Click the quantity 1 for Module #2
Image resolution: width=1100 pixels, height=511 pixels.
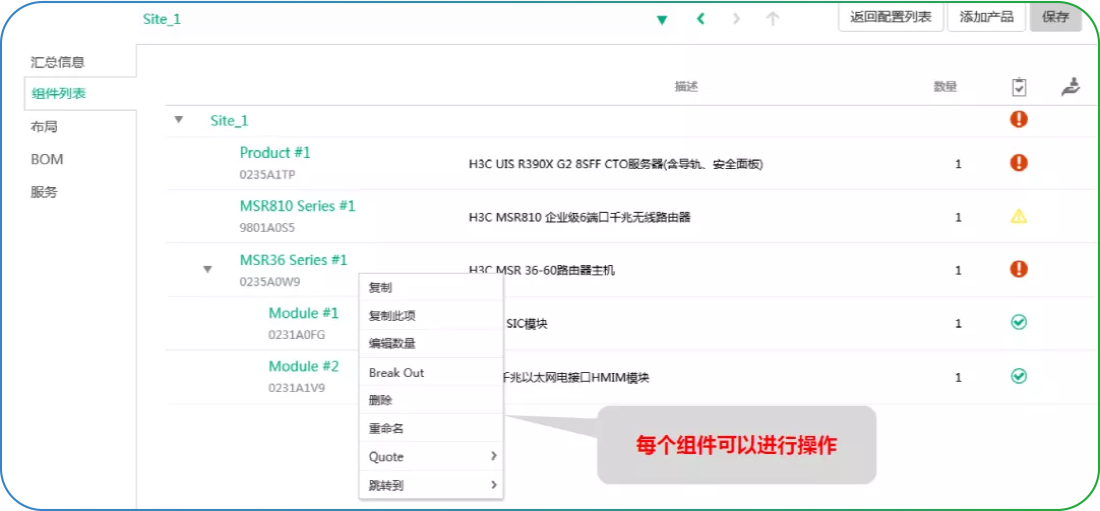click(958, 378)
